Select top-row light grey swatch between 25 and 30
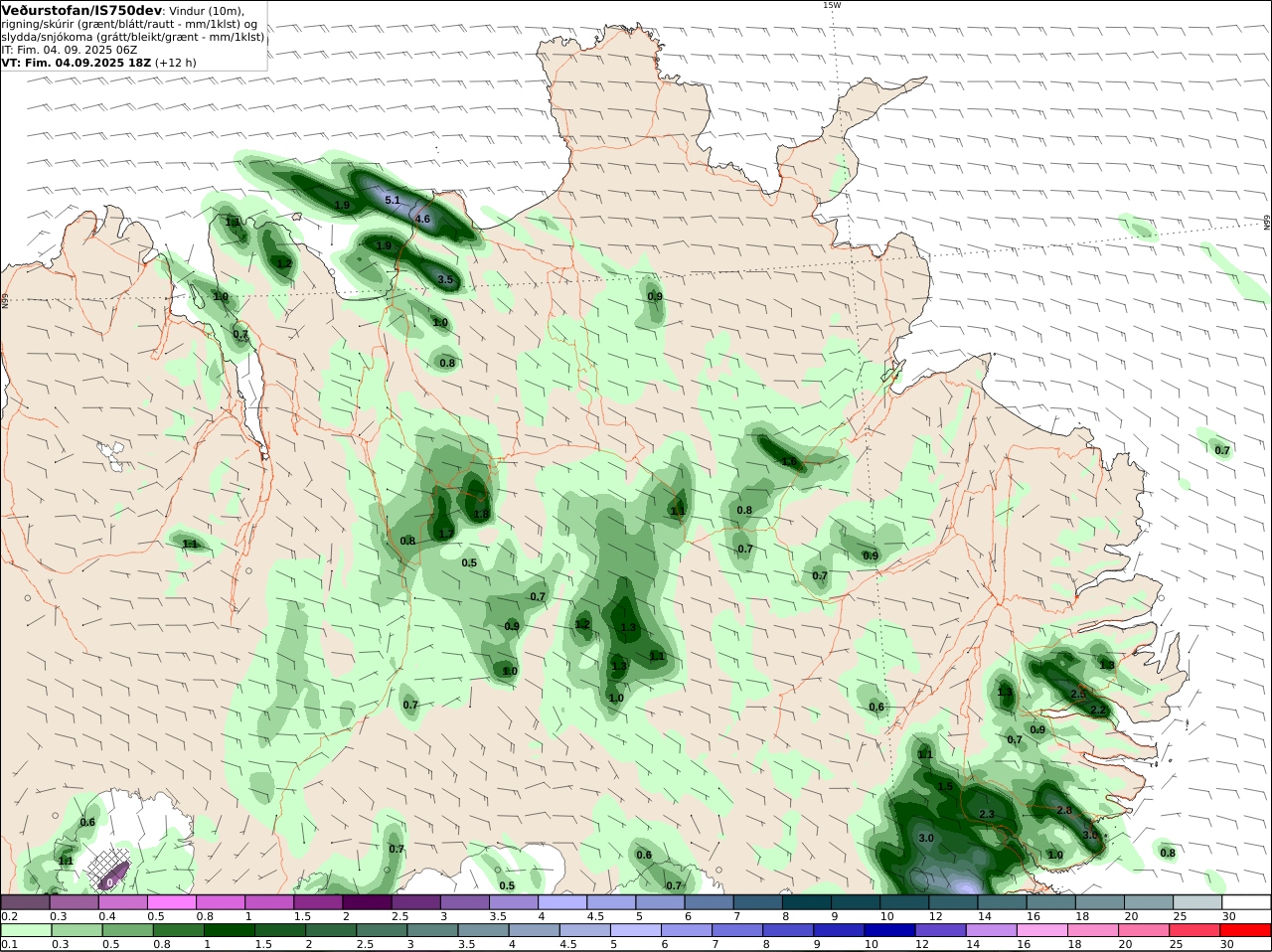 (x=1197, y=902)
